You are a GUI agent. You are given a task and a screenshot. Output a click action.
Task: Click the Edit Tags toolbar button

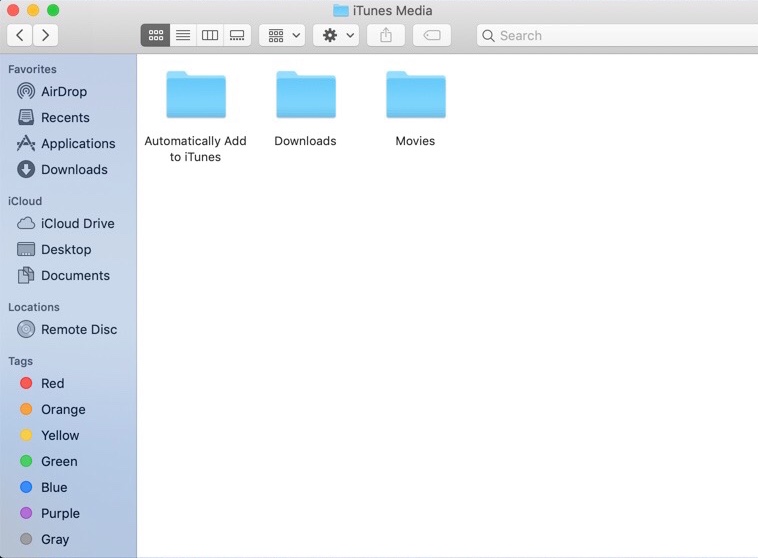pyautogui.click(x=432, y=35)
